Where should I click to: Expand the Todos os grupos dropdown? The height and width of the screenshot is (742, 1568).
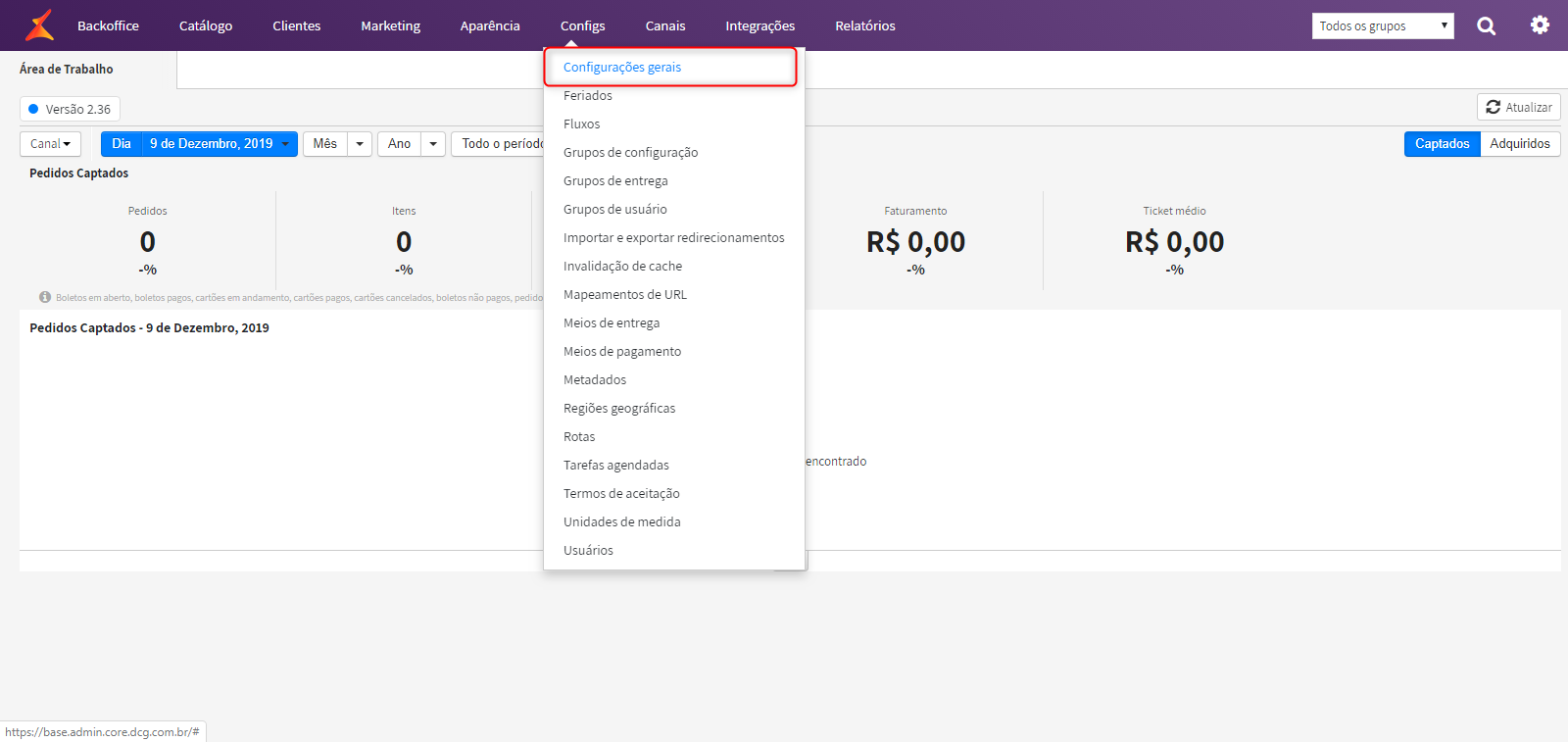click(1383, 25)
